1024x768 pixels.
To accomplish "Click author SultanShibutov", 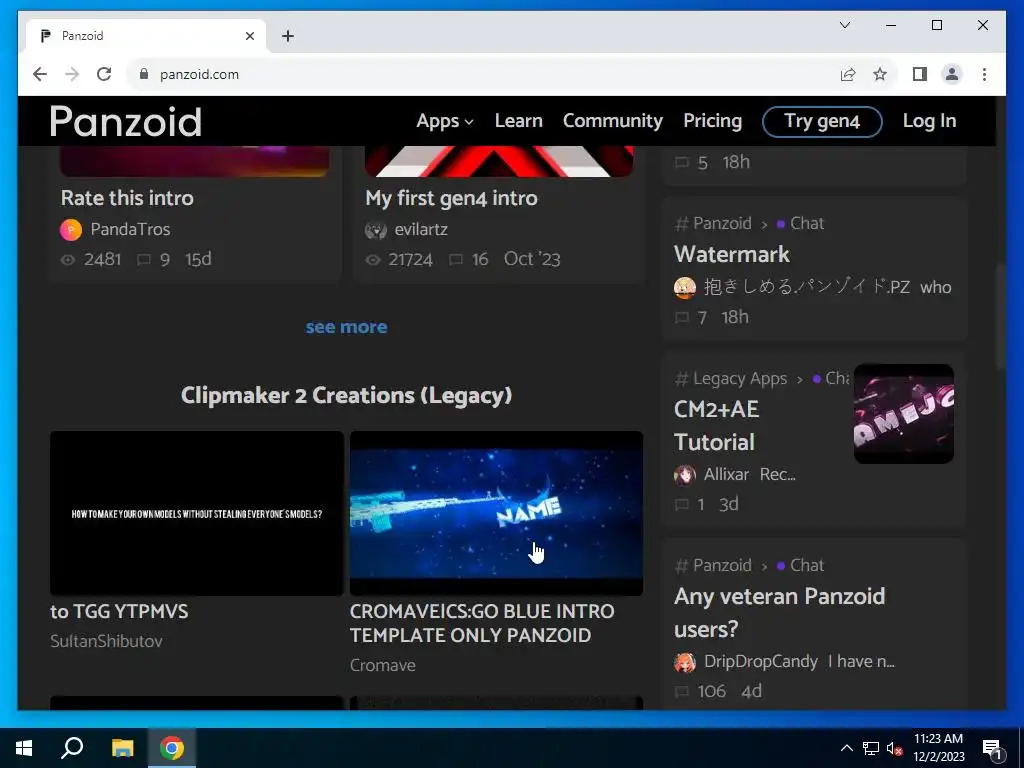I will click(x=106, y=641).
